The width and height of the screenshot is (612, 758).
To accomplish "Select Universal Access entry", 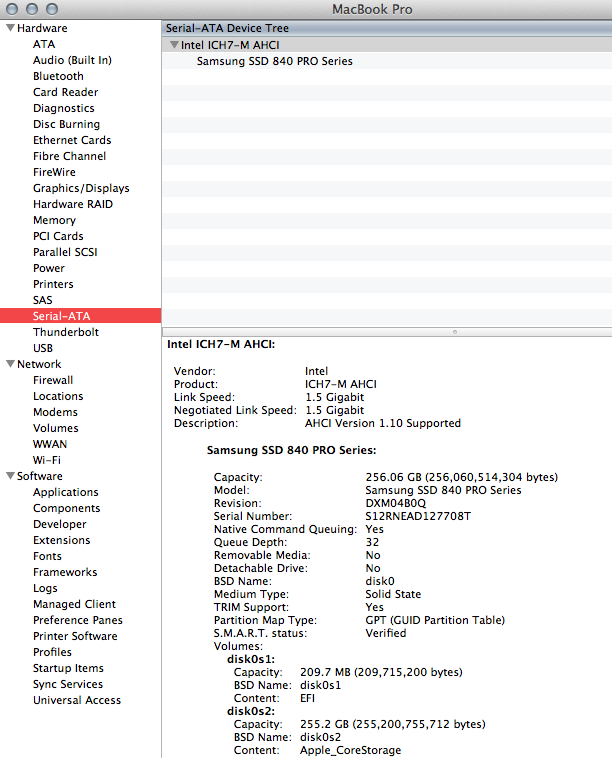I will pyautogui.click(x=77, y=700).
